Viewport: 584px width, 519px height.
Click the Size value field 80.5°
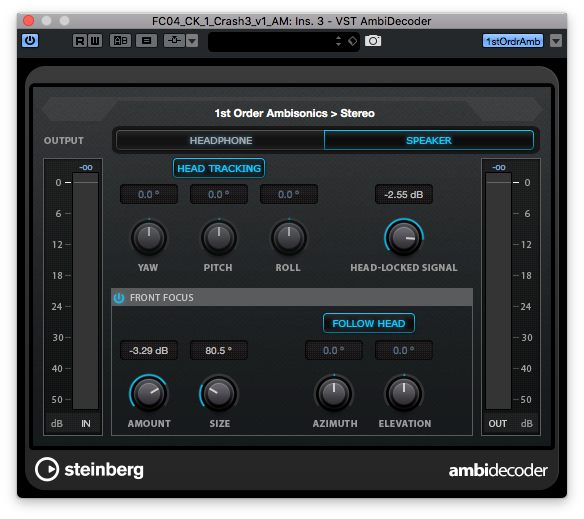[219, 350]
